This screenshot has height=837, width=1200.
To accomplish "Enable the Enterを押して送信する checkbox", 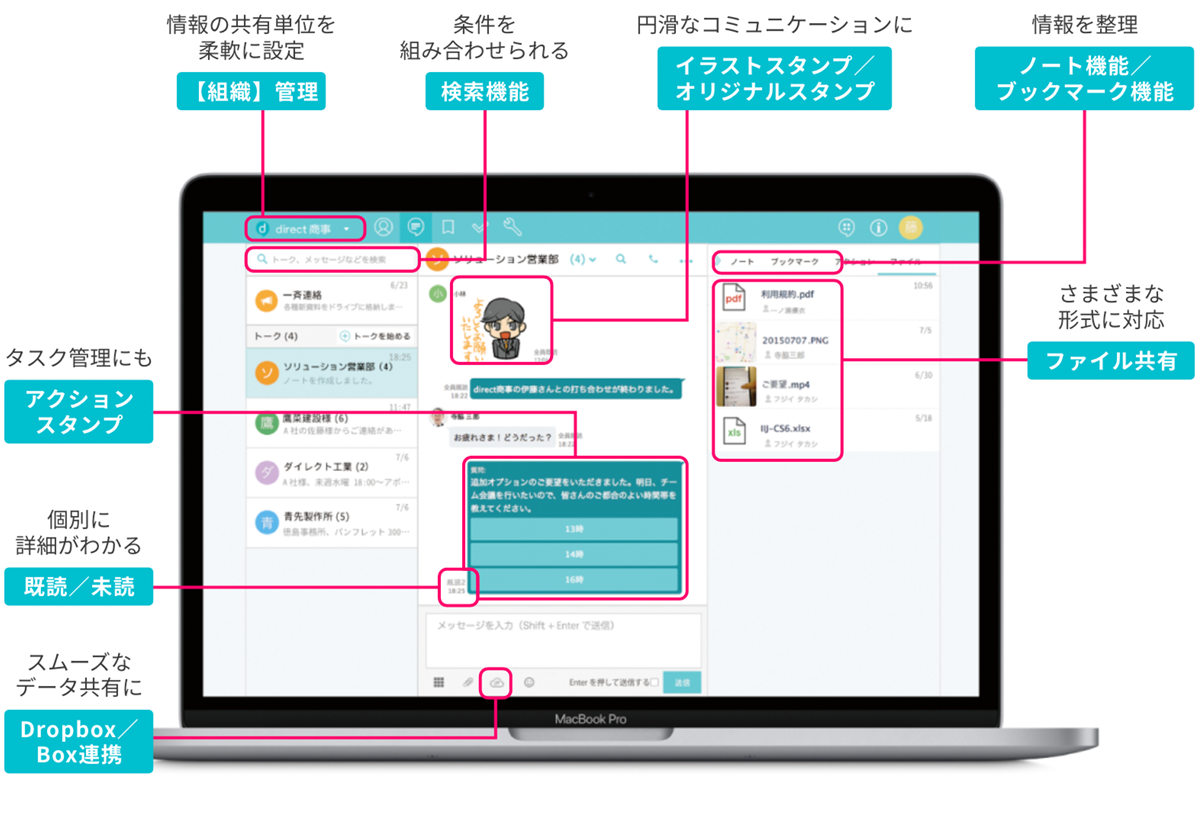I will [654, 683].
